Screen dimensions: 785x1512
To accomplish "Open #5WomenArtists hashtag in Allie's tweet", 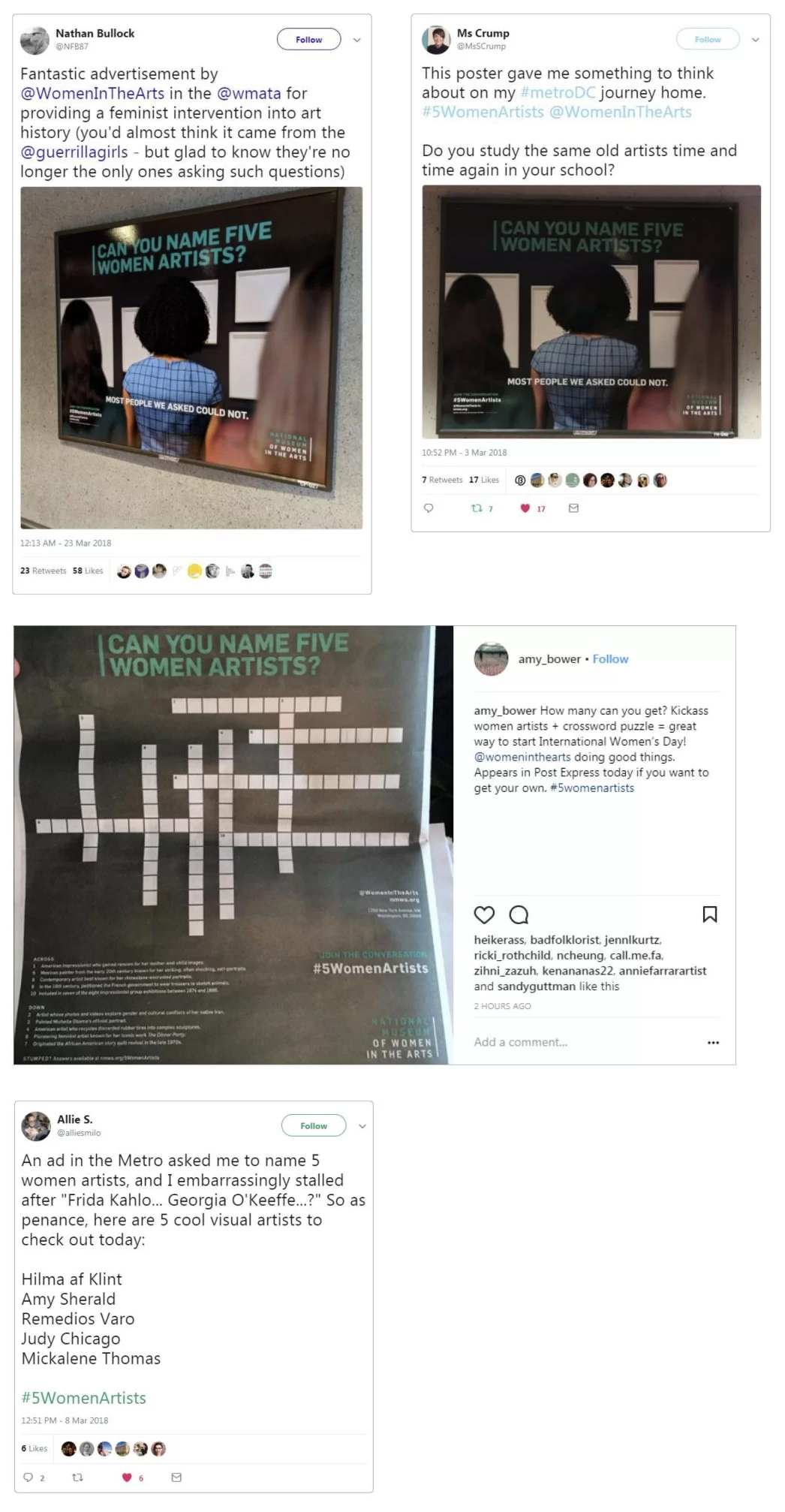I will point(83,1397).
